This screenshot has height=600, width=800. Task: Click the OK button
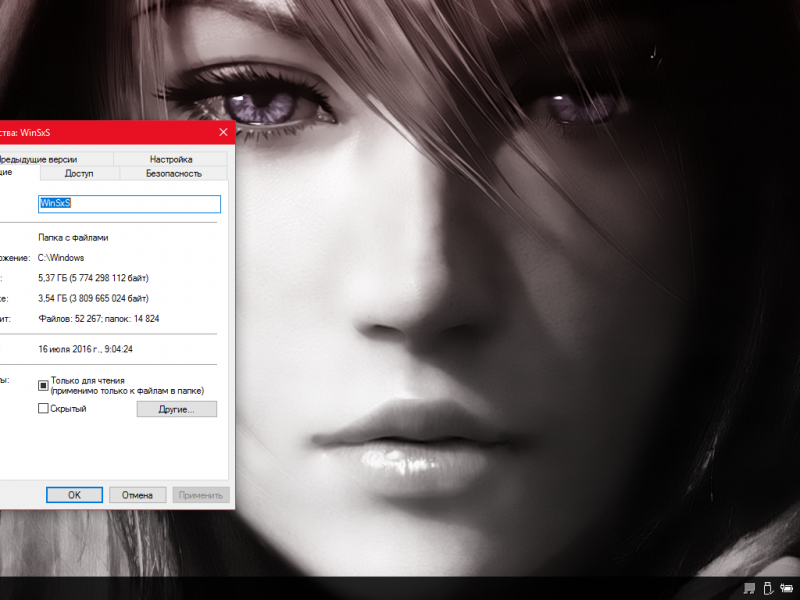click(74, 495)
